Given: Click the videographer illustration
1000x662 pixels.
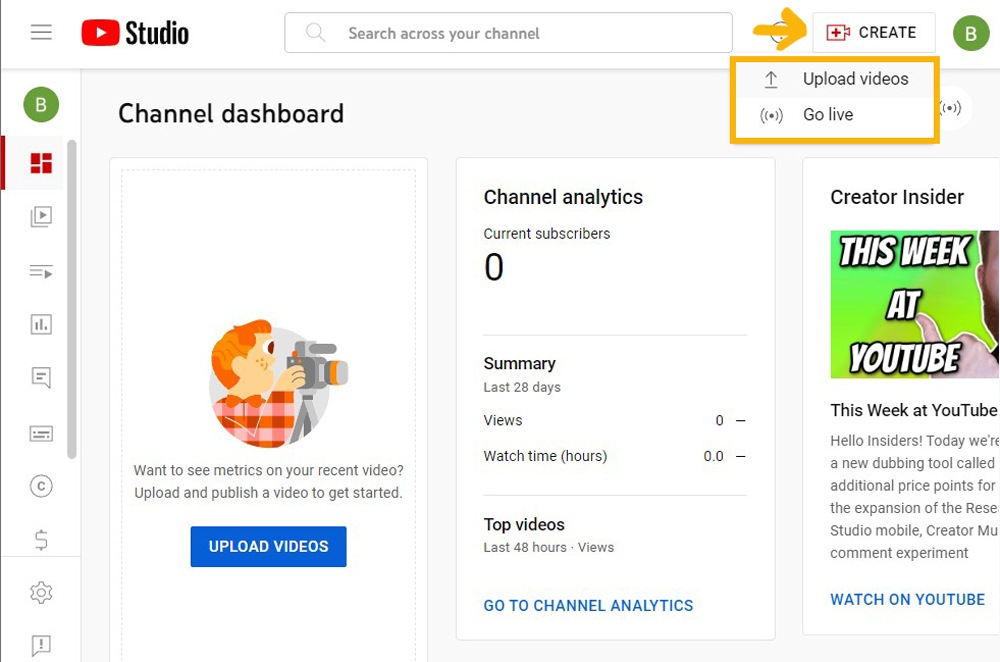Looking at the screenshot, I should click(279, 383).
